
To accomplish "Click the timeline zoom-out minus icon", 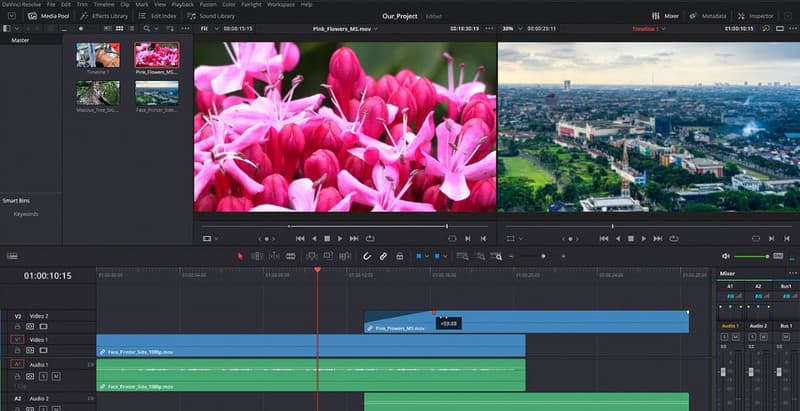I will [511, 256].
